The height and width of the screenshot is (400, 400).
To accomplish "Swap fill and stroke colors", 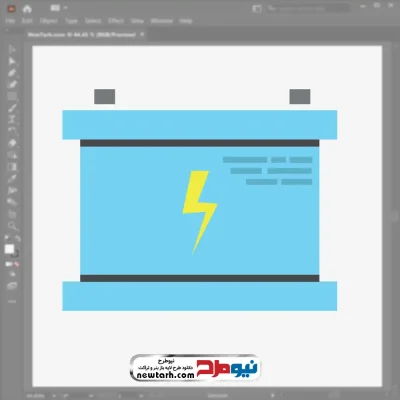I will pyautogui.click(x=17, y=238).
